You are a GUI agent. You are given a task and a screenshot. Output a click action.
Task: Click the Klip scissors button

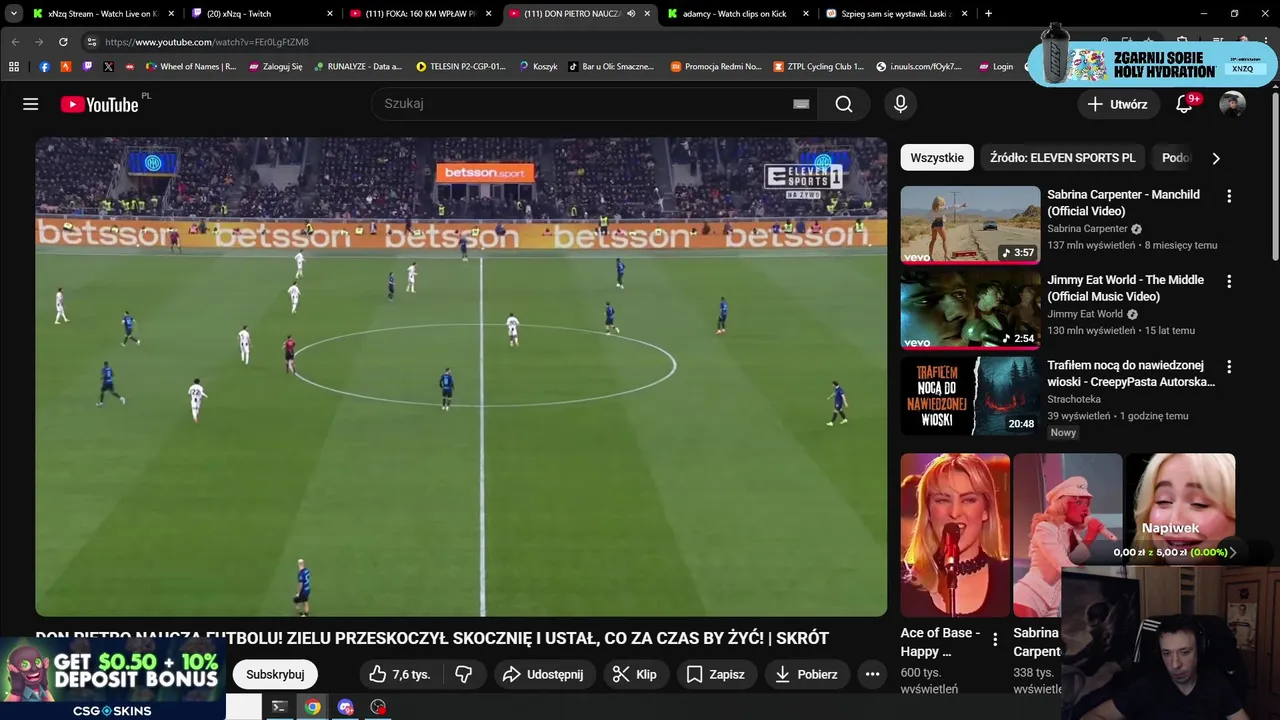635,674
